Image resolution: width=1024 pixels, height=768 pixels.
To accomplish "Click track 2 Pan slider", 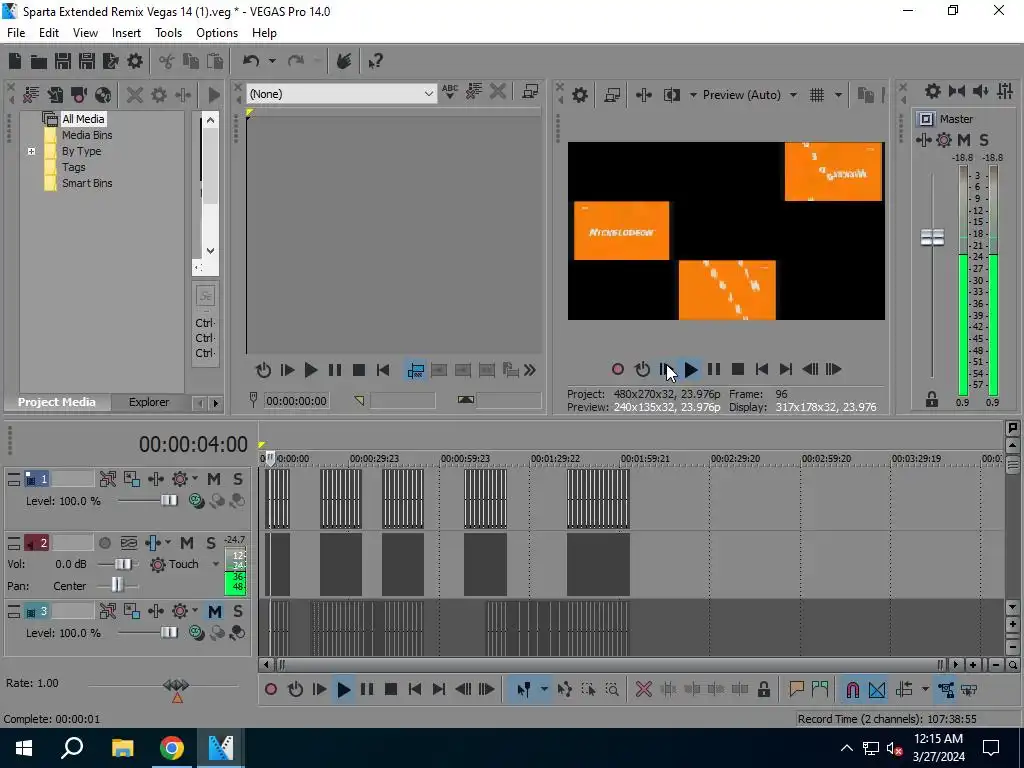I will [x=117, y=585].
